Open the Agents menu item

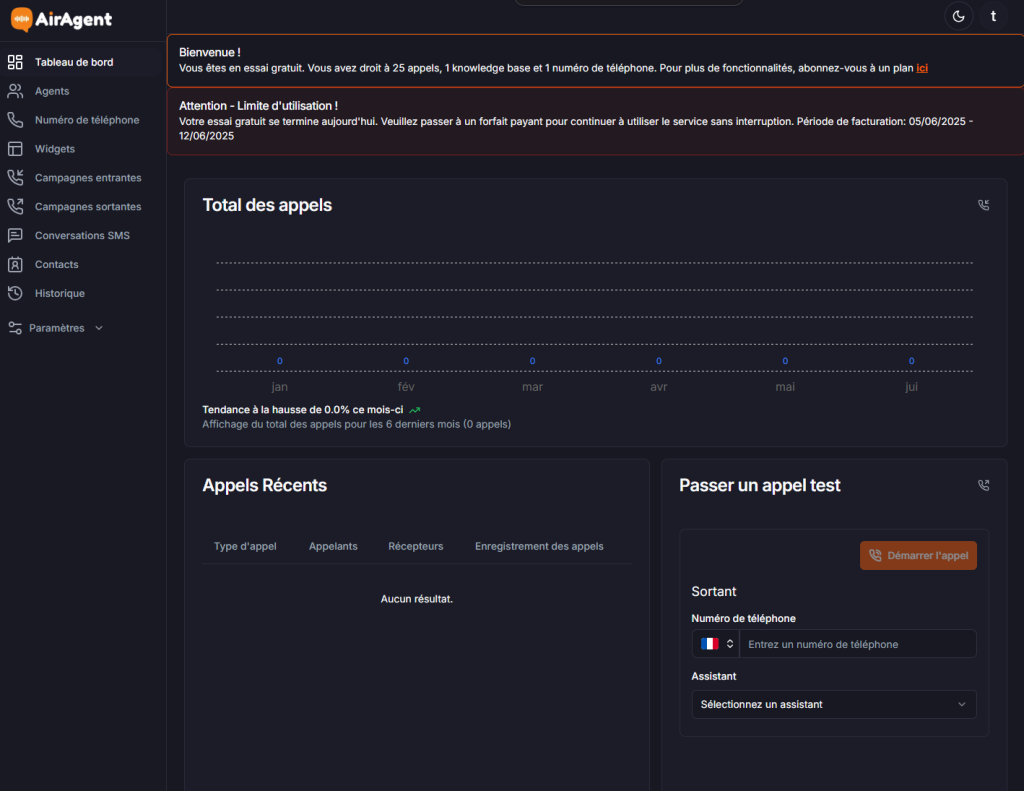52,91
